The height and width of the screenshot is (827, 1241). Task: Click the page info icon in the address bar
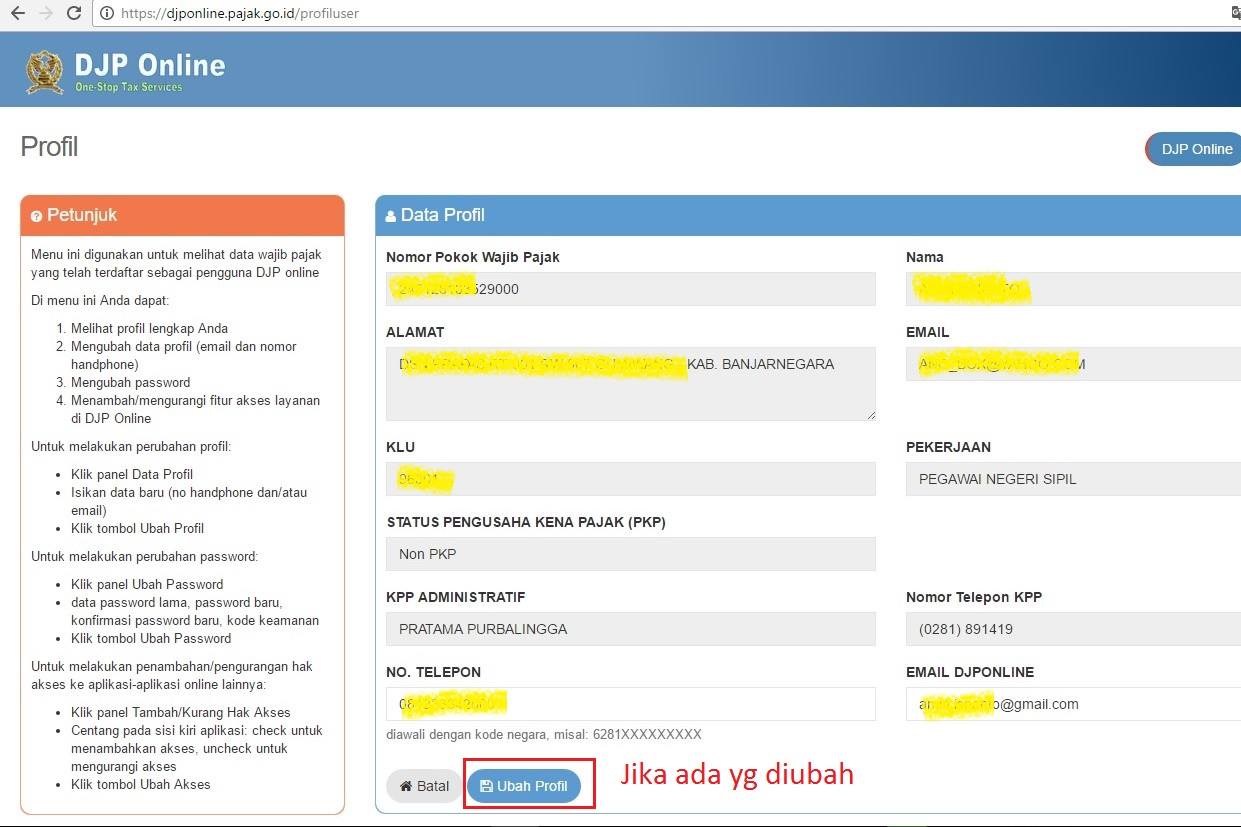click(107, 14)
